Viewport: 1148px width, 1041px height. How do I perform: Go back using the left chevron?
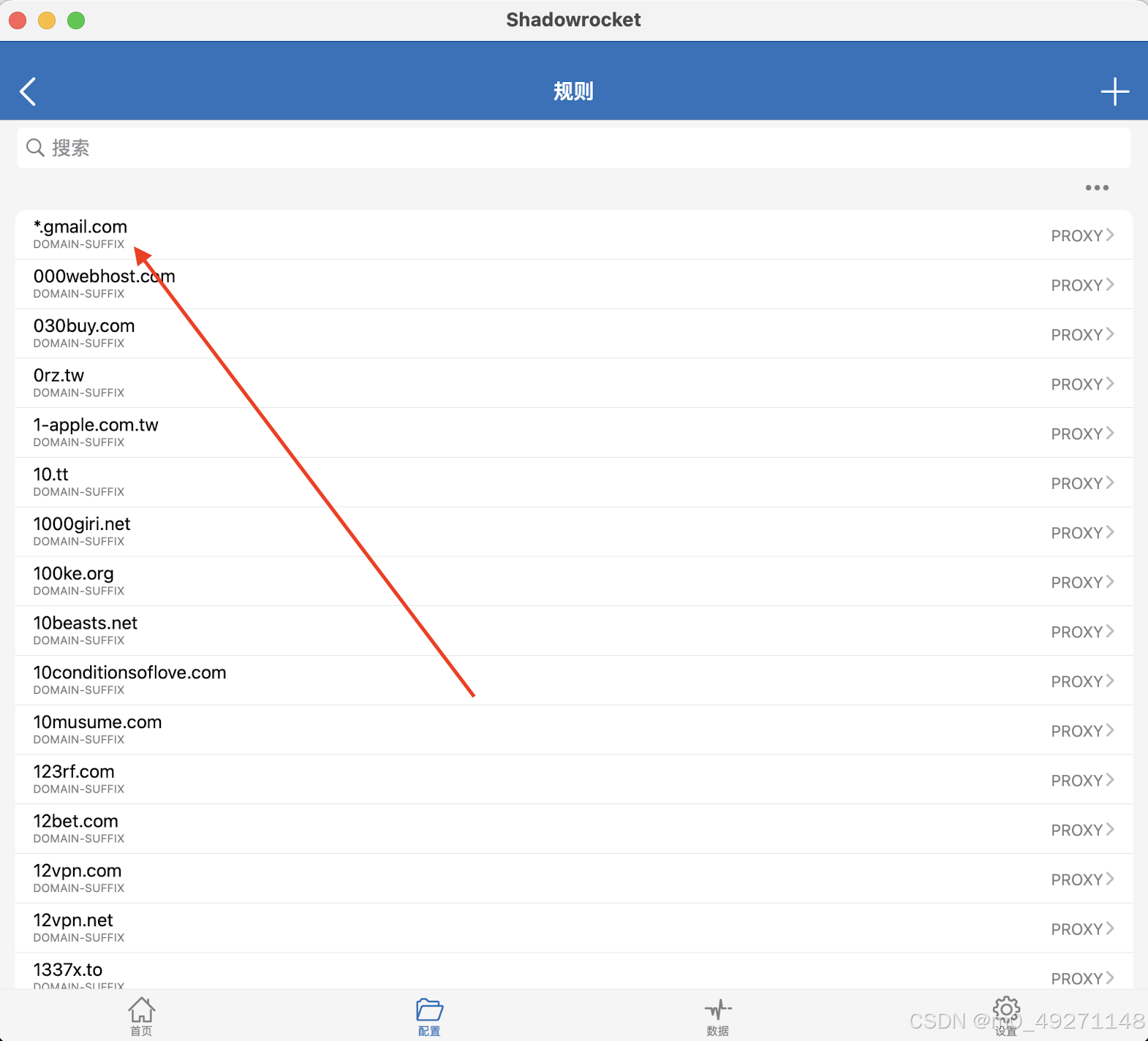[28, 91]
